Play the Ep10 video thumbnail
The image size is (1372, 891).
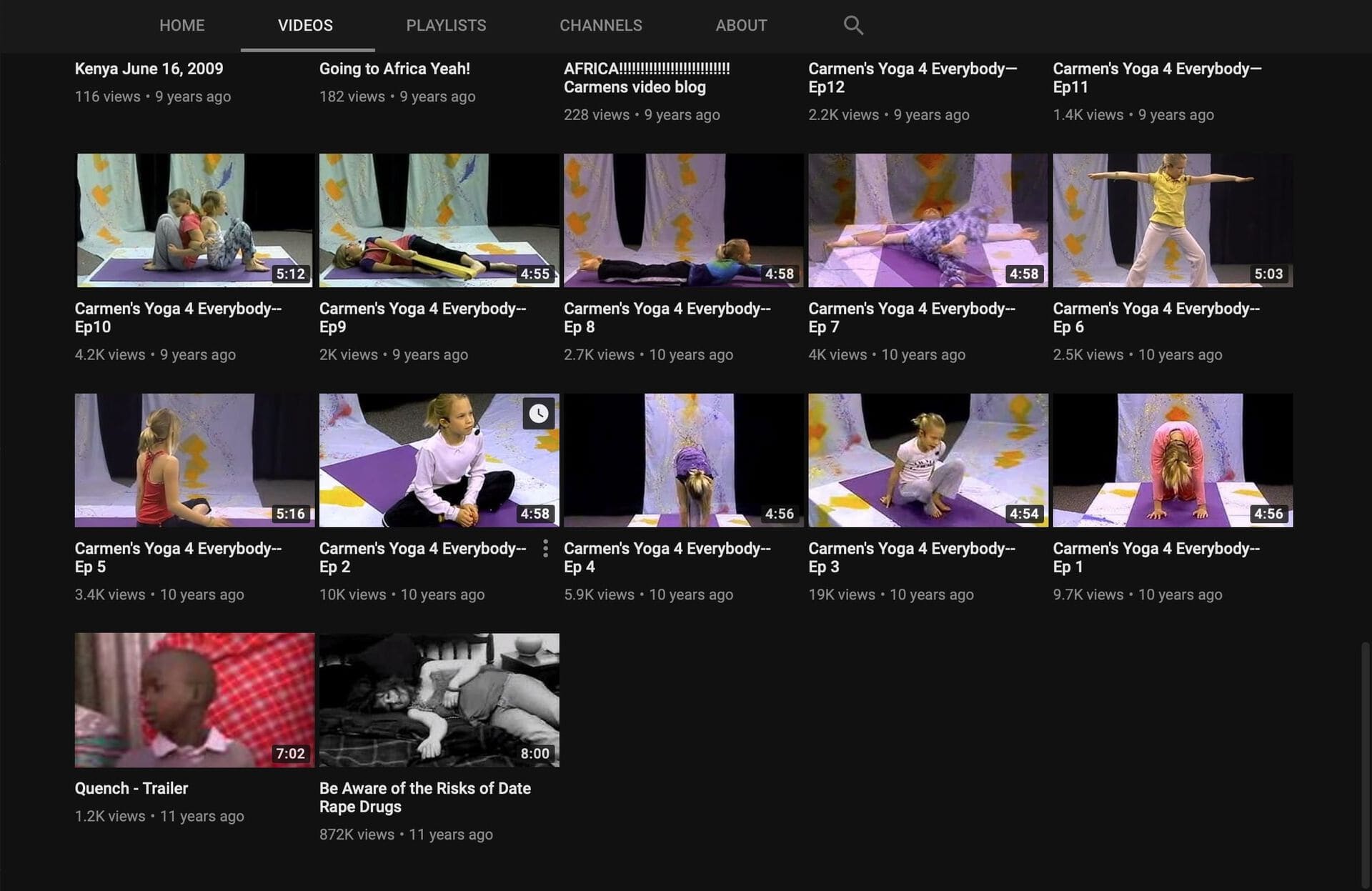coord(194,221)
